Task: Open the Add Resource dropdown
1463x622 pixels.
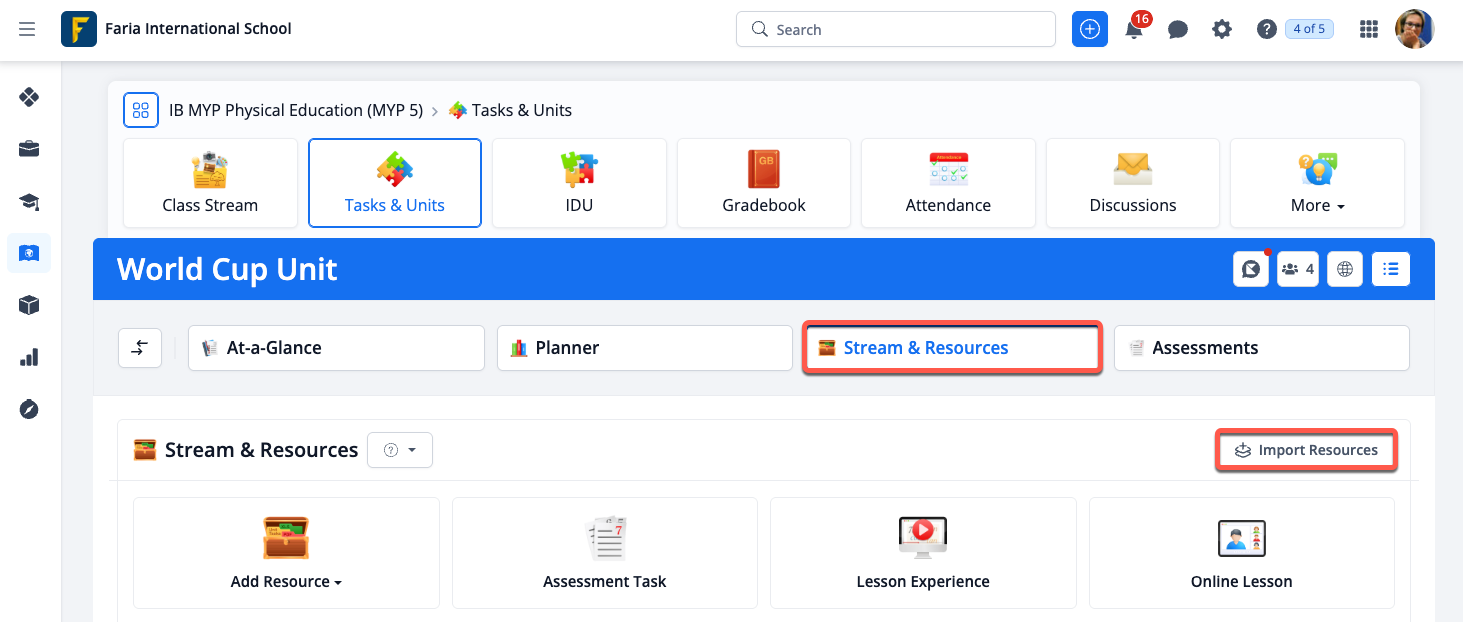Action: (x=286, y=553)
